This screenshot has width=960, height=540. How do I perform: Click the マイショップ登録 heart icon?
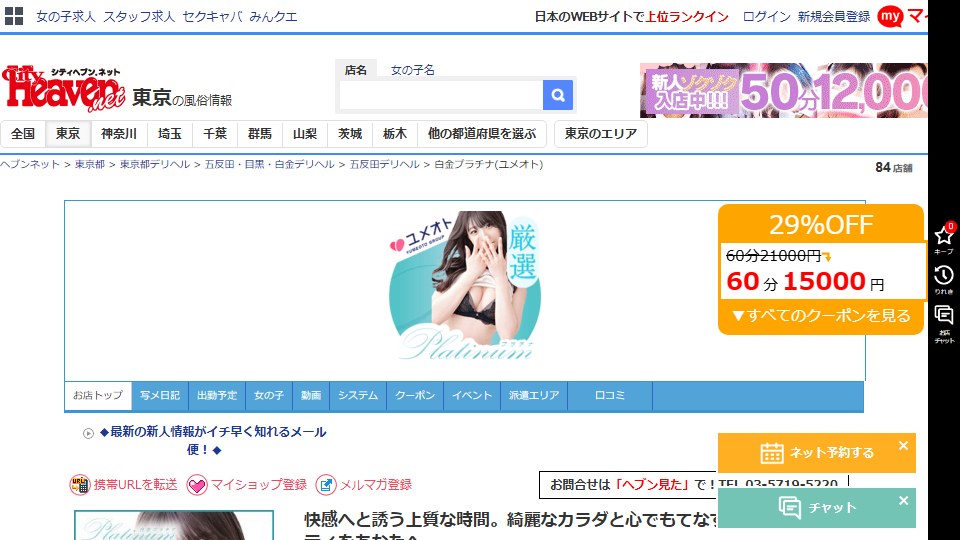(197, 485)
